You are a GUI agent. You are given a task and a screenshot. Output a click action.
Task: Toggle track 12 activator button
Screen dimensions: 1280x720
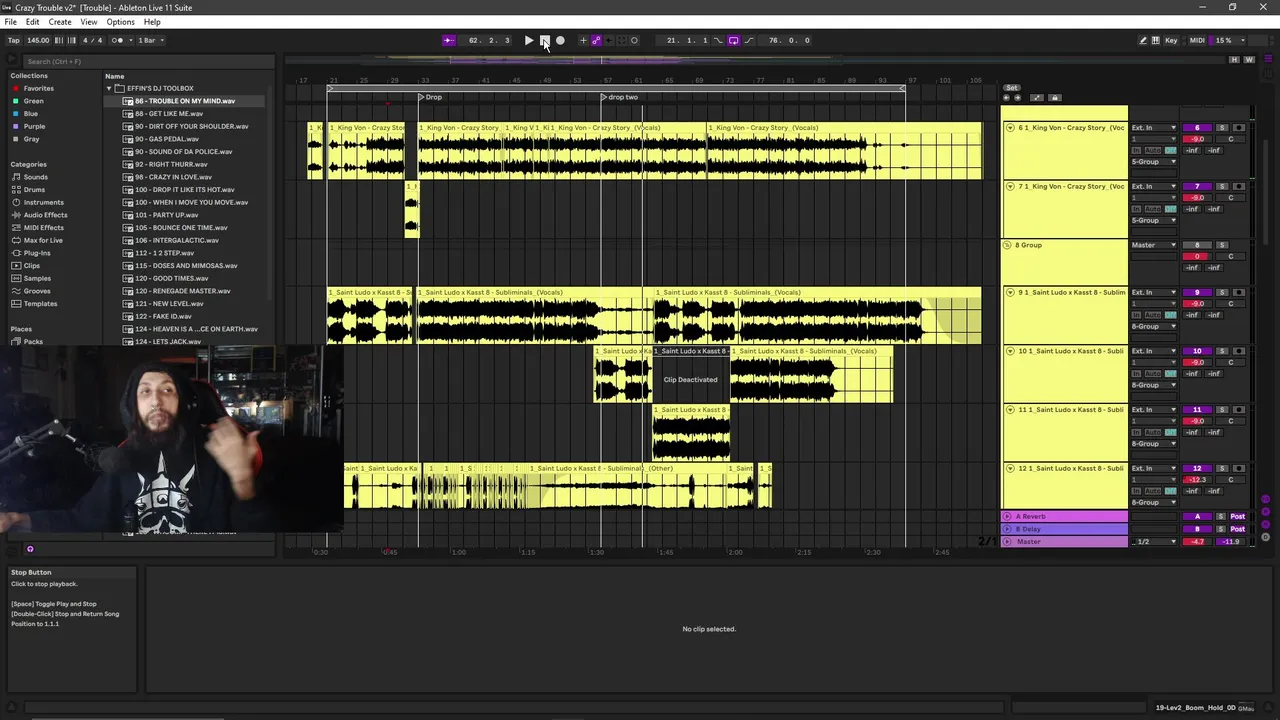pos(1197,468)
